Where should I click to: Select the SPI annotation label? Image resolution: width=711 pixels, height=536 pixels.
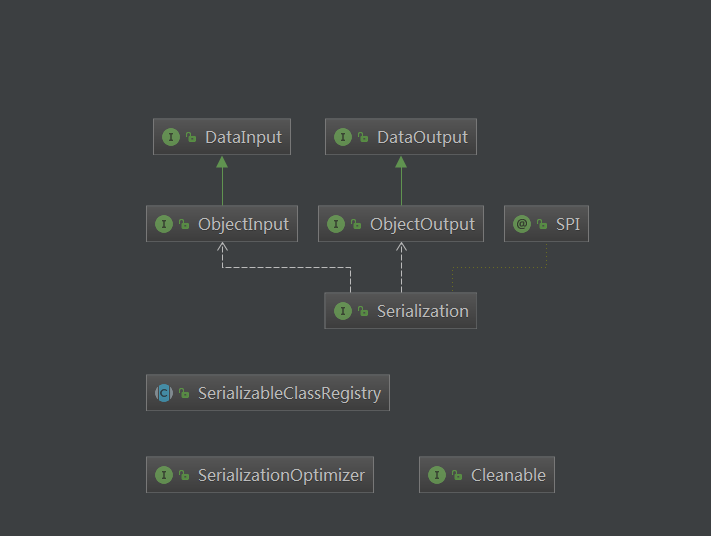coord(568,224)
